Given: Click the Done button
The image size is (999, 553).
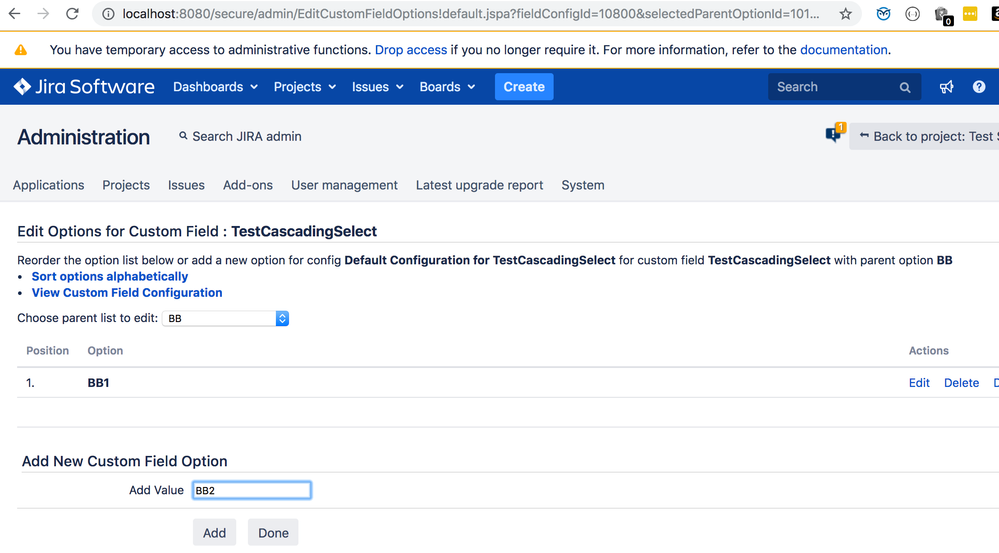Looking at the screenshot, I should pyautogui.click(x=273, y=533).
